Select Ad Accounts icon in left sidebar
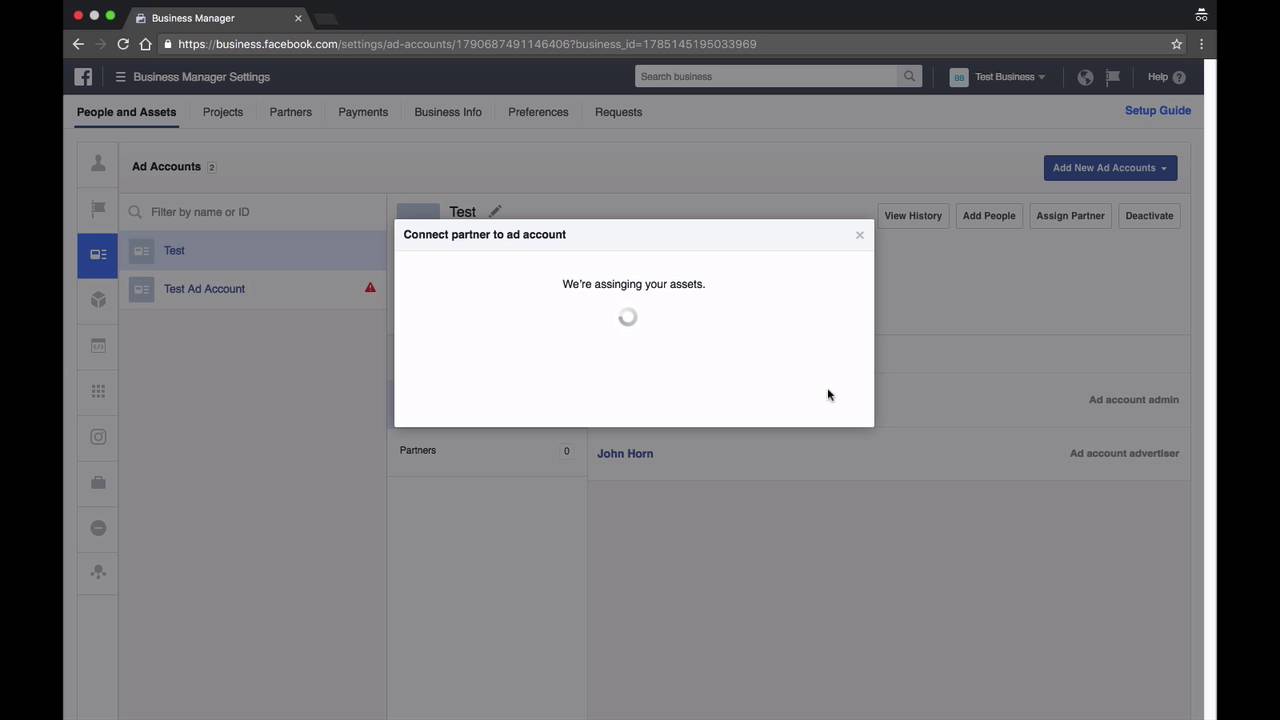Viewport: 1280px width, 720px height. [x=98, y=255]
